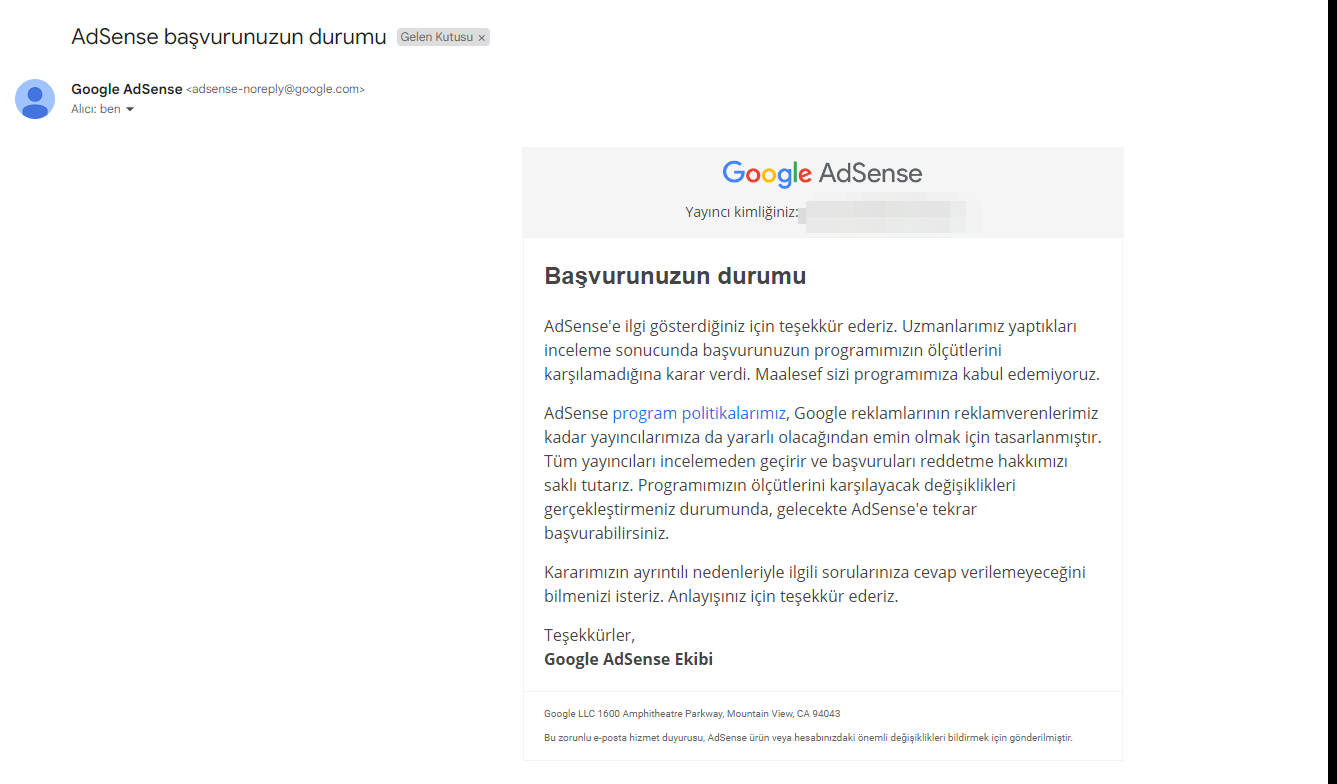The height and width of the screenshot is (784, 1337).
Task: Click the Teşekkürler closing line
Action: point(589,635)
